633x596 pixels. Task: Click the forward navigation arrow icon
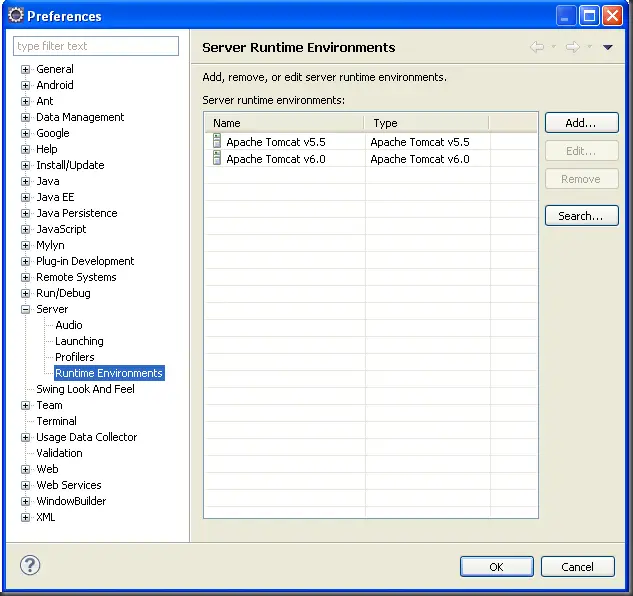point(573,47)
